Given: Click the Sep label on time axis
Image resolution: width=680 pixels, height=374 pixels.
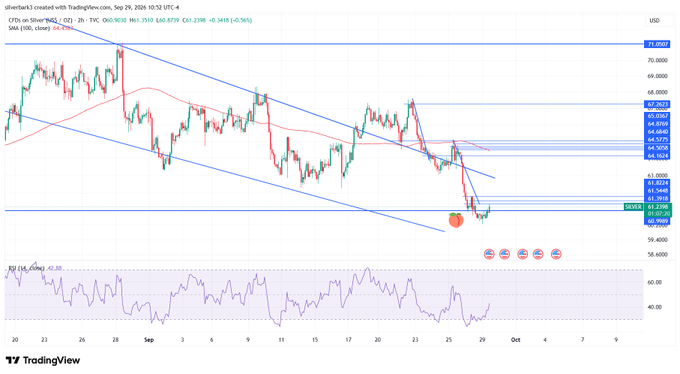Looking at the screenshot, I should pos(149,340).
